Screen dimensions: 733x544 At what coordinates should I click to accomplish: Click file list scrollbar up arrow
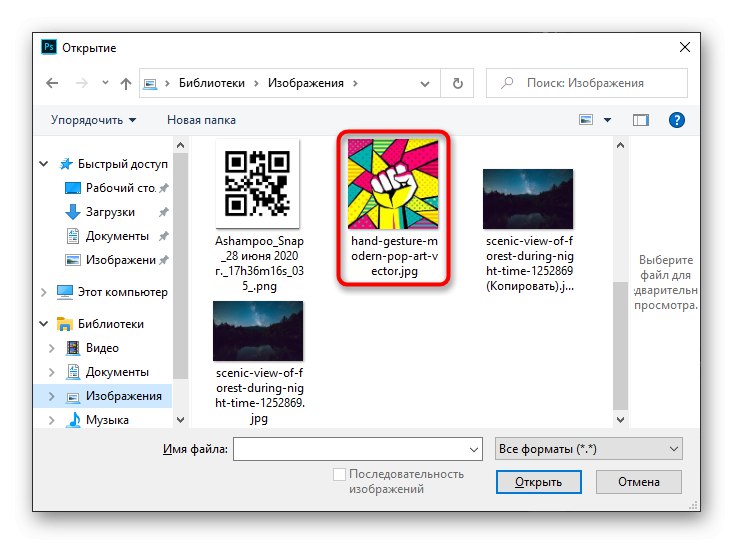click(x=620, y=145)
